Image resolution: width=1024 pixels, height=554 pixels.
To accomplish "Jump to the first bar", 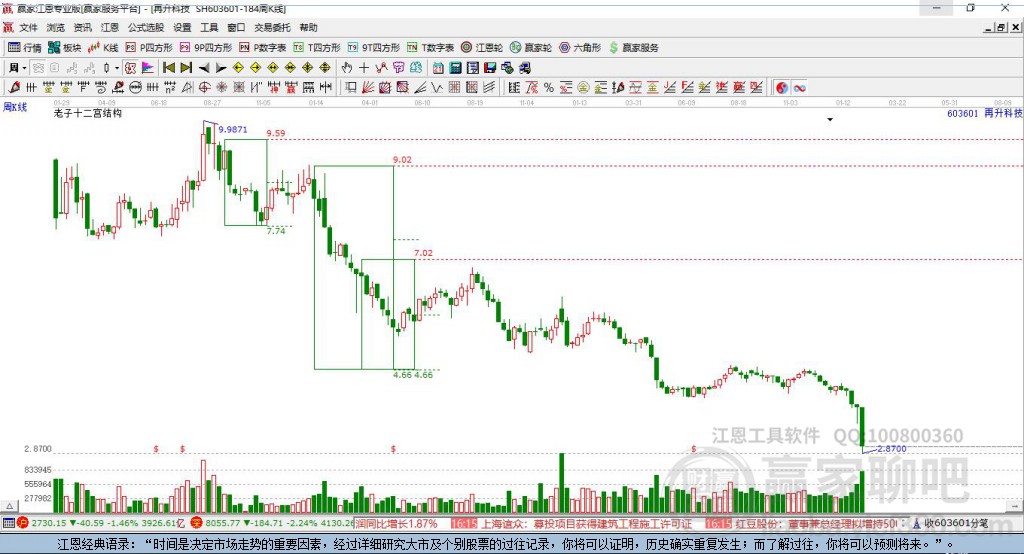I will (x=168, y=68).
